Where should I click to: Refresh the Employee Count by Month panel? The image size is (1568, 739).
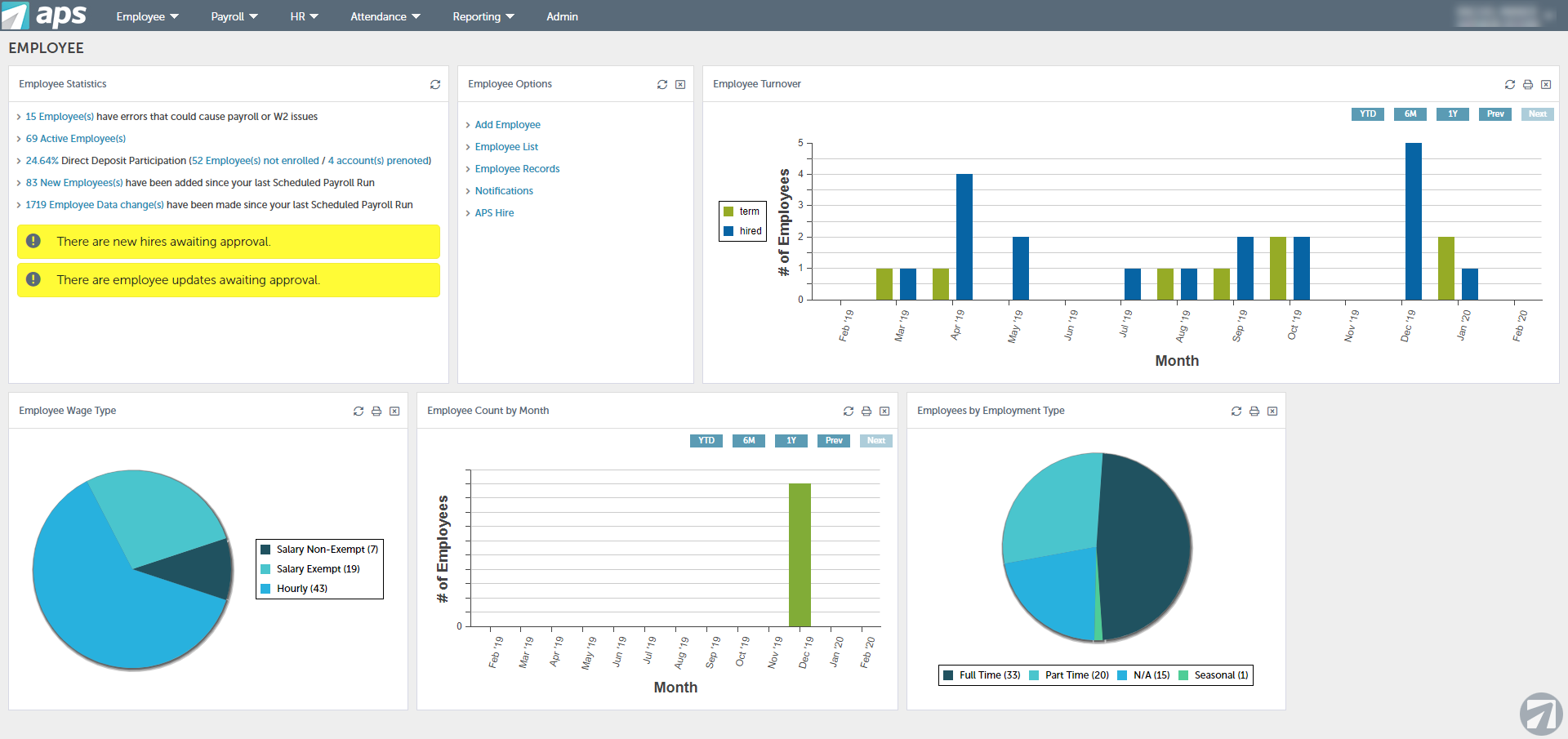pyautogui.click(x=849, y=412)
